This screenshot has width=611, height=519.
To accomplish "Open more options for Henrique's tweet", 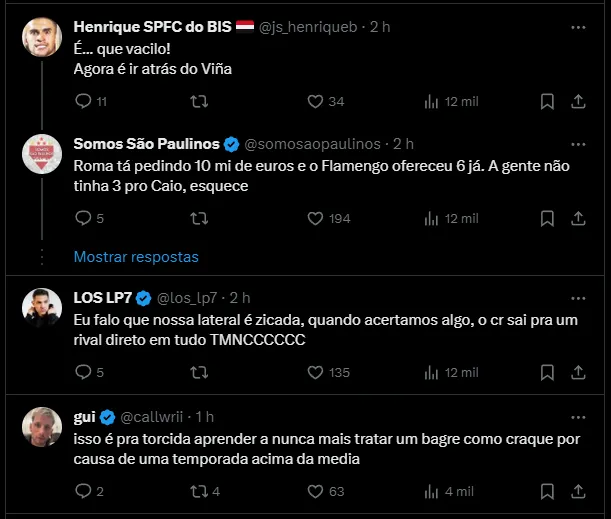I will 578,26.
